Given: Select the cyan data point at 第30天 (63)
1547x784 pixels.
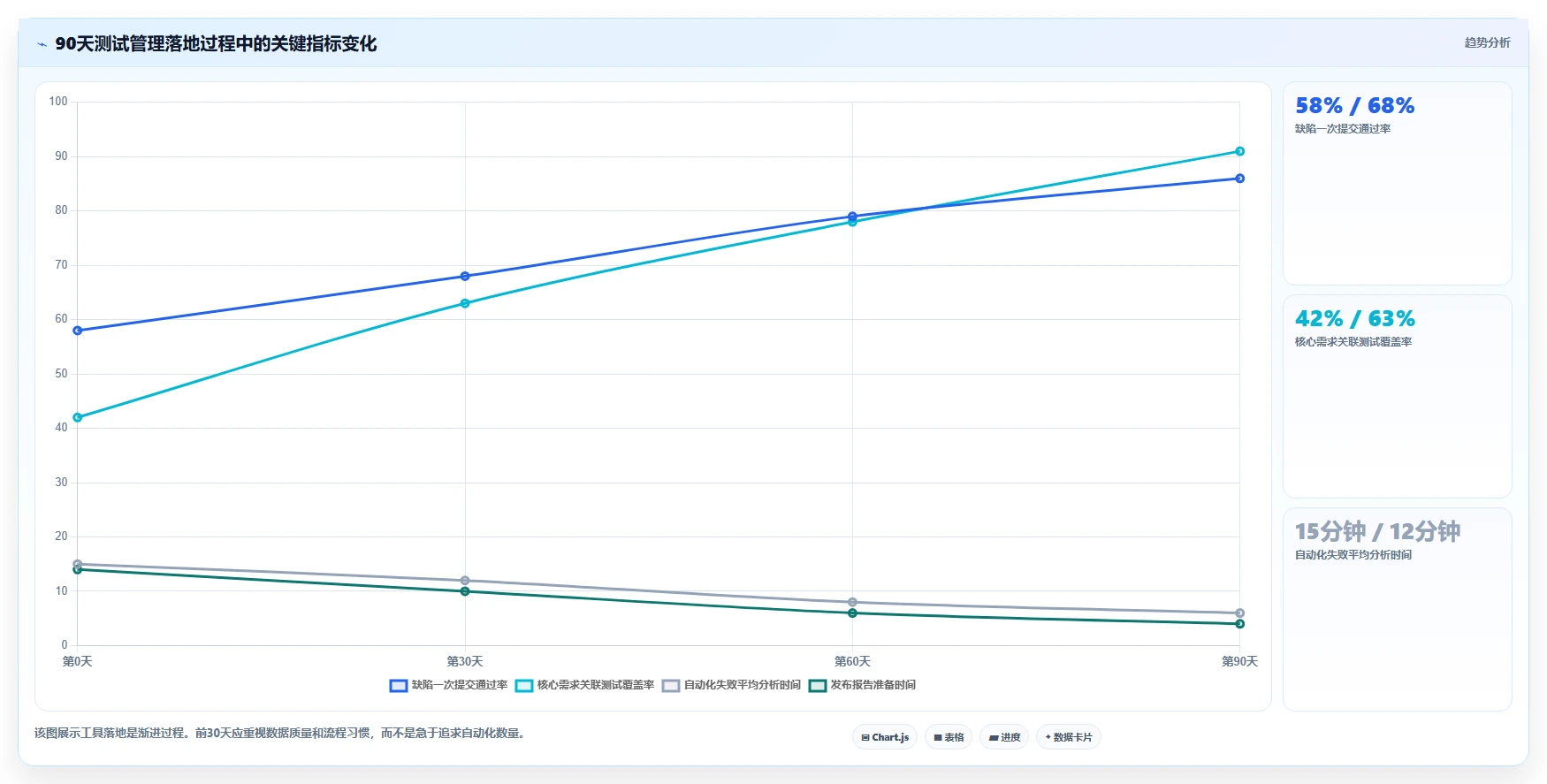Looking at the screenshot, I should 465,303.
